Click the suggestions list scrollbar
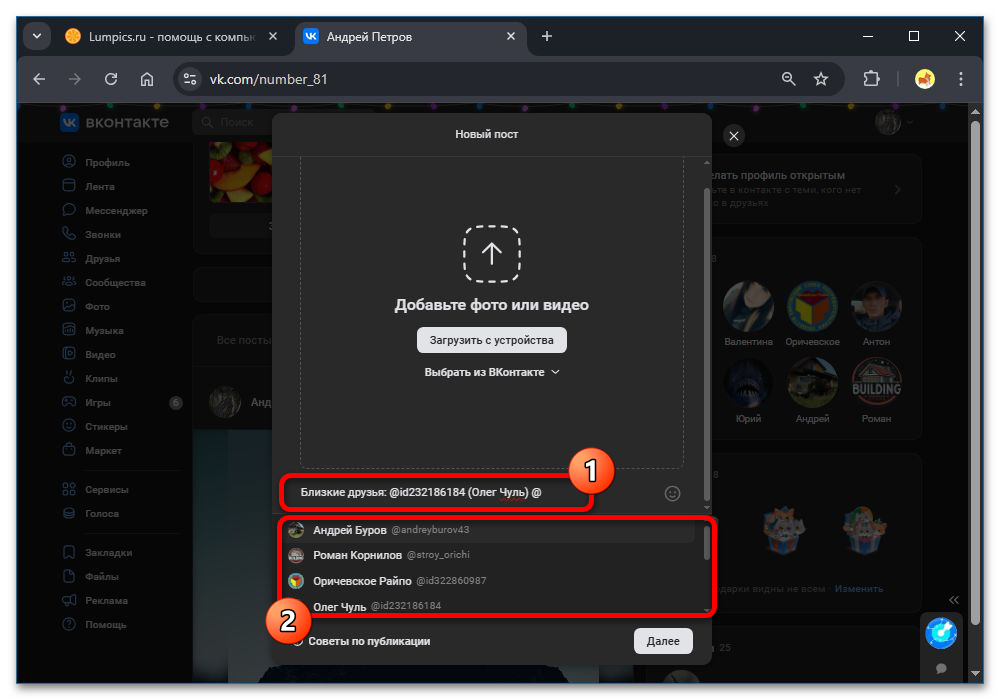Viewport: 1000px width, 700px height. [706, 543]
